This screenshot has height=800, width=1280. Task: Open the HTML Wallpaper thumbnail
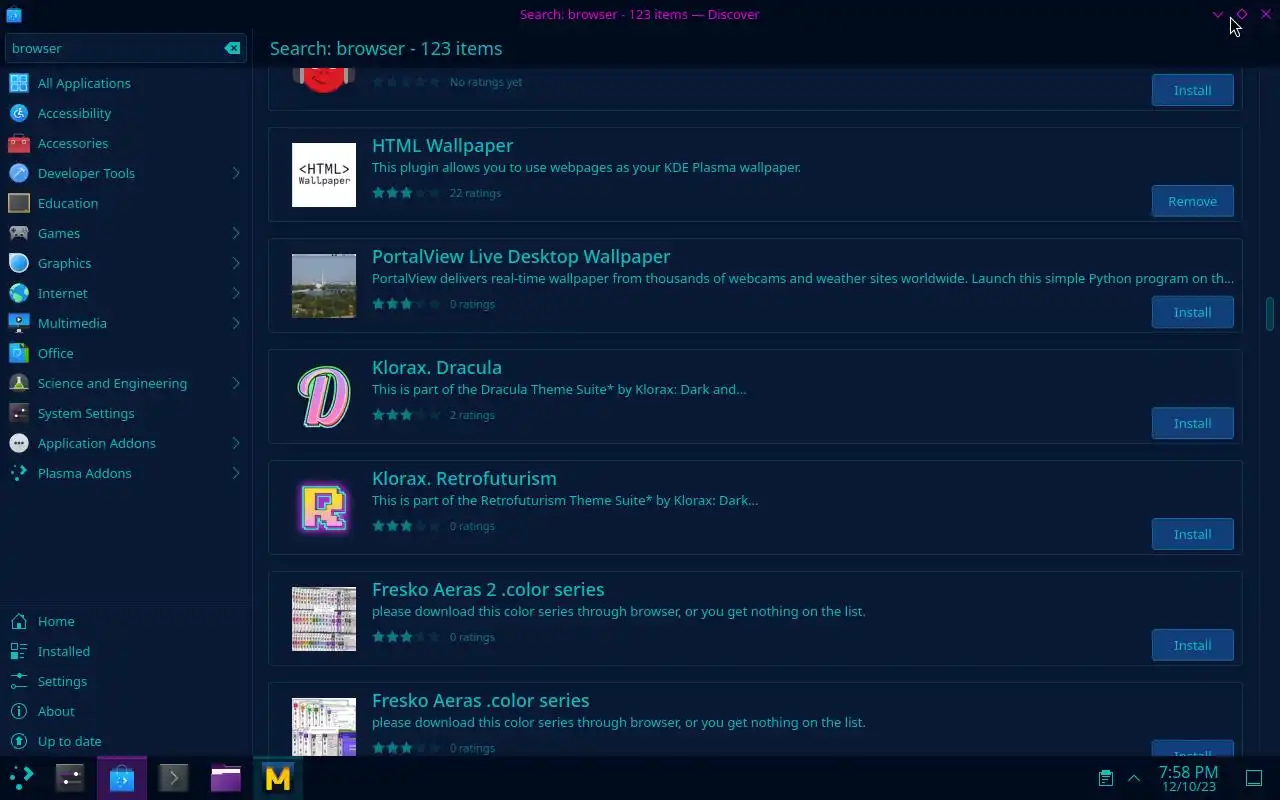point(324,175)
